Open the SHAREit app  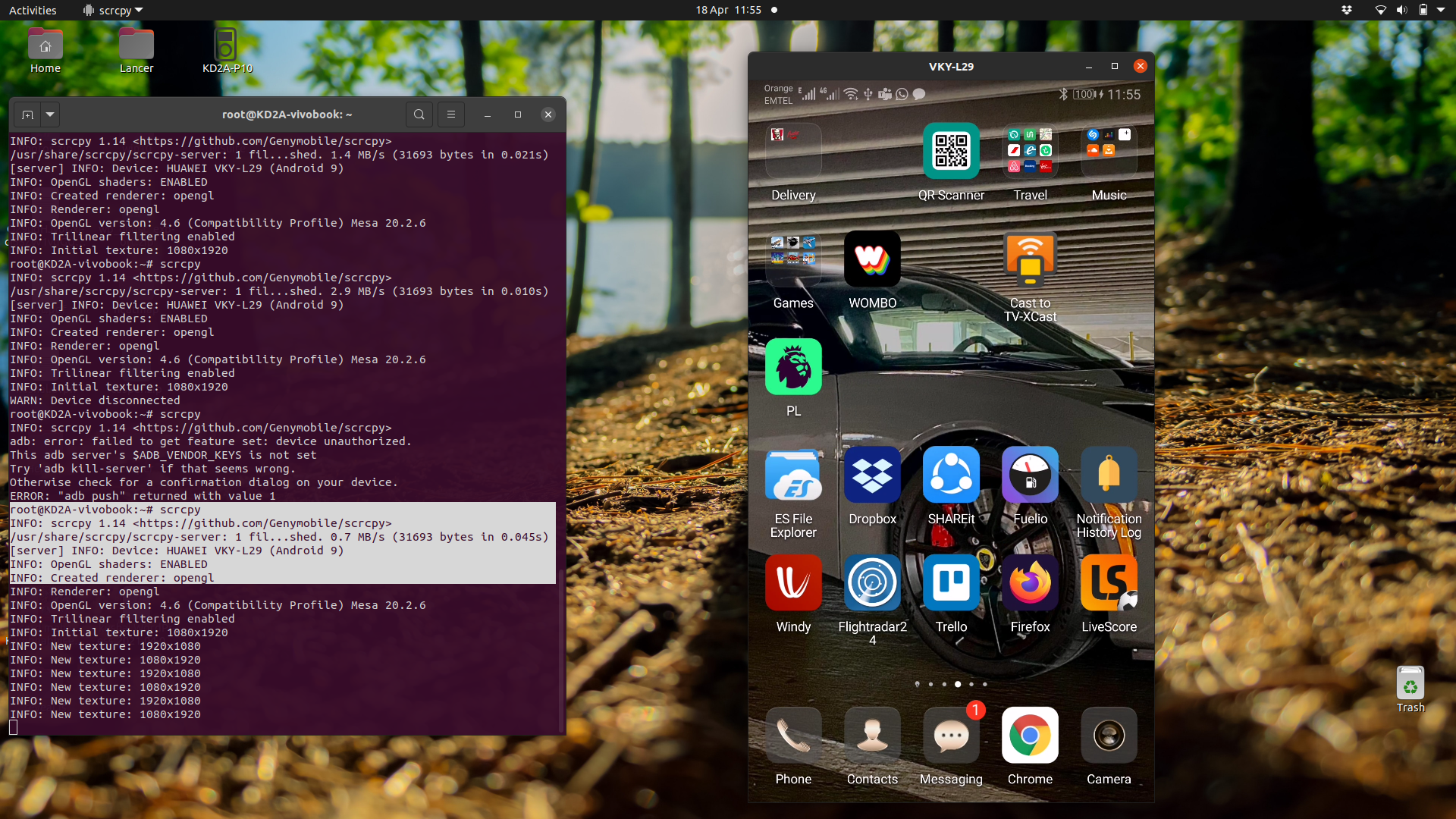[951, 475]
